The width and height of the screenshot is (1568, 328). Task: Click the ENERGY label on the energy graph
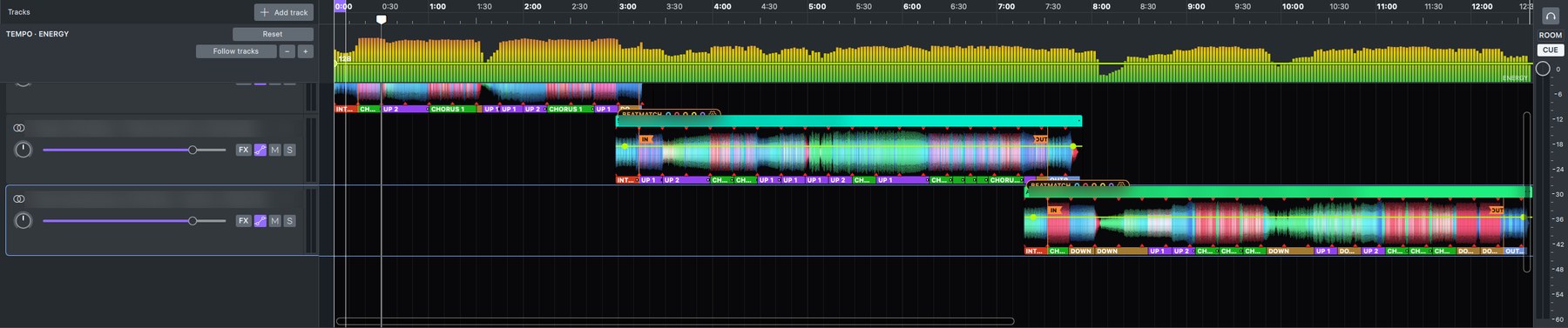(x=1515, y=77)
